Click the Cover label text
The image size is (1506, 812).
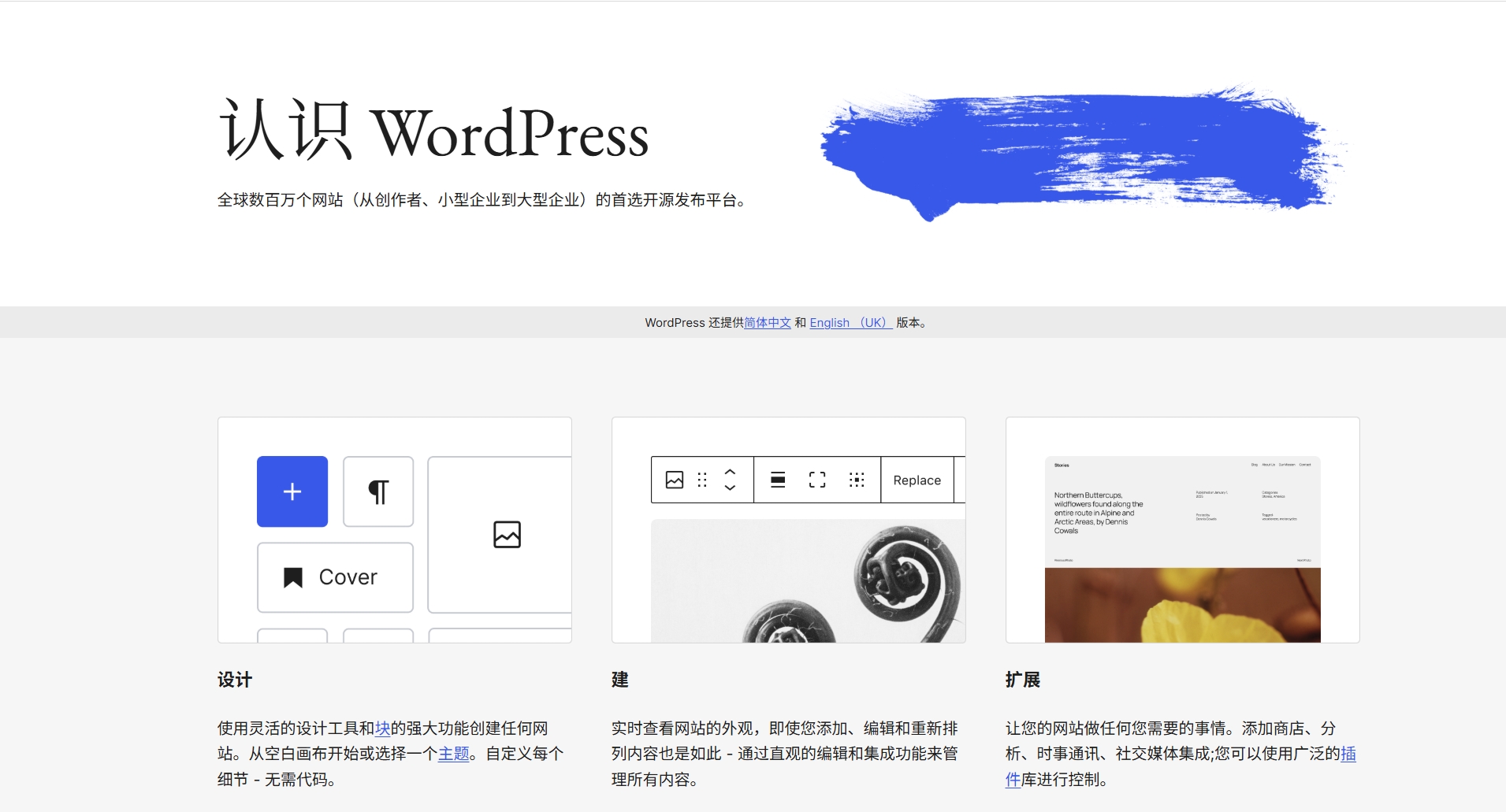[348, 577]
